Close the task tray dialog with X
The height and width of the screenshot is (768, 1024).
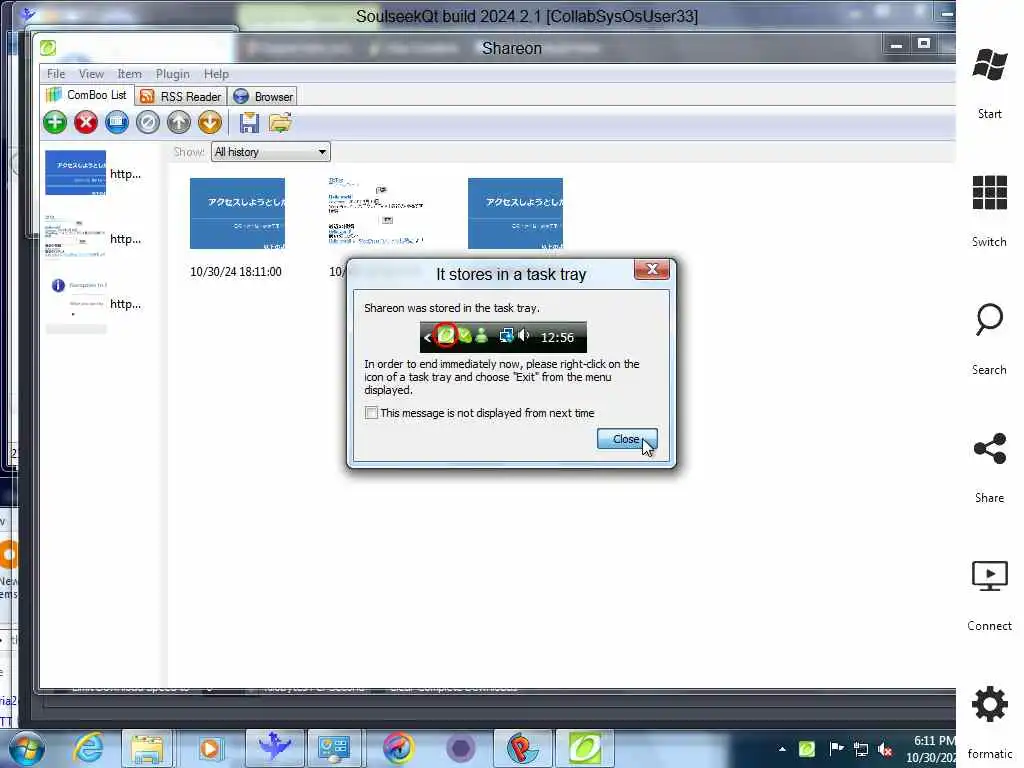(651, 269)
